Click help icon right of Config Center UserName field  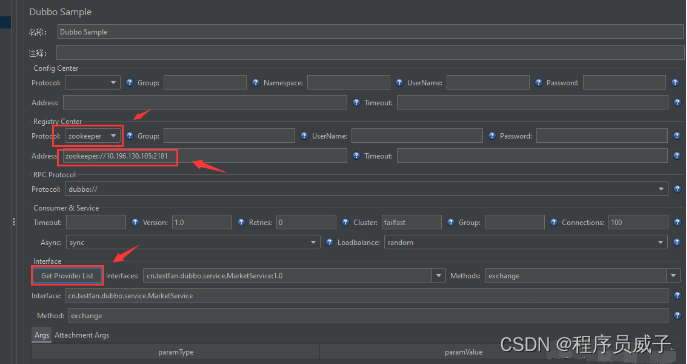[x=538, y=83]
